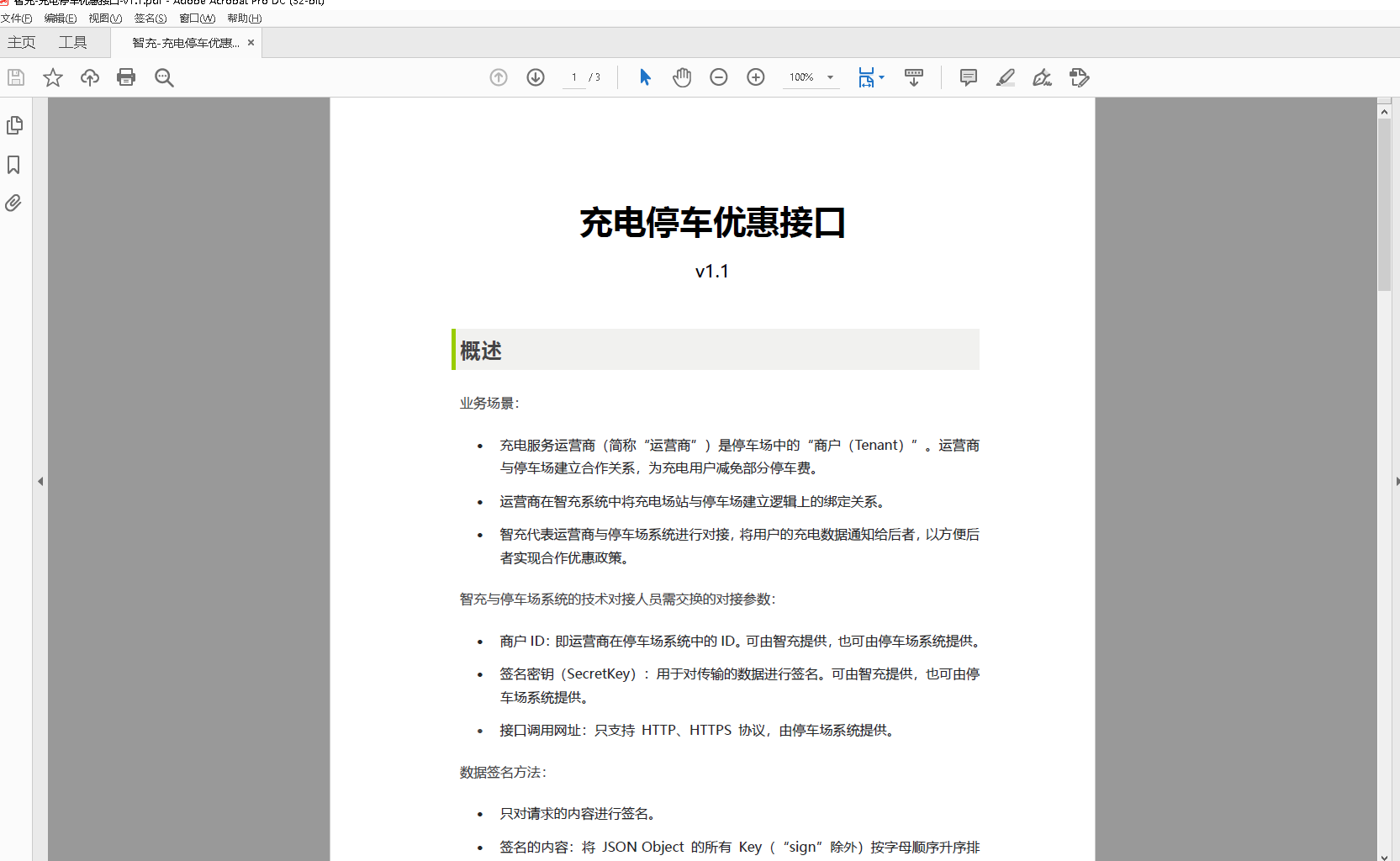Go to previous page arrow
The image size is (1400, 861).
click(x=499, y=77)
